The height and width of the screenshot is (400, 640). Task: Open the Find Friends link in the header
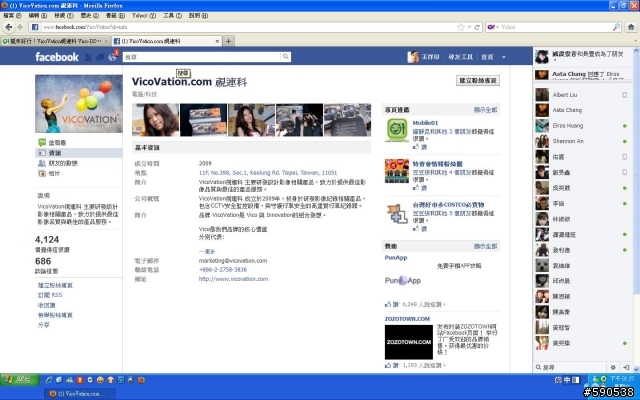tap(460, 57)
